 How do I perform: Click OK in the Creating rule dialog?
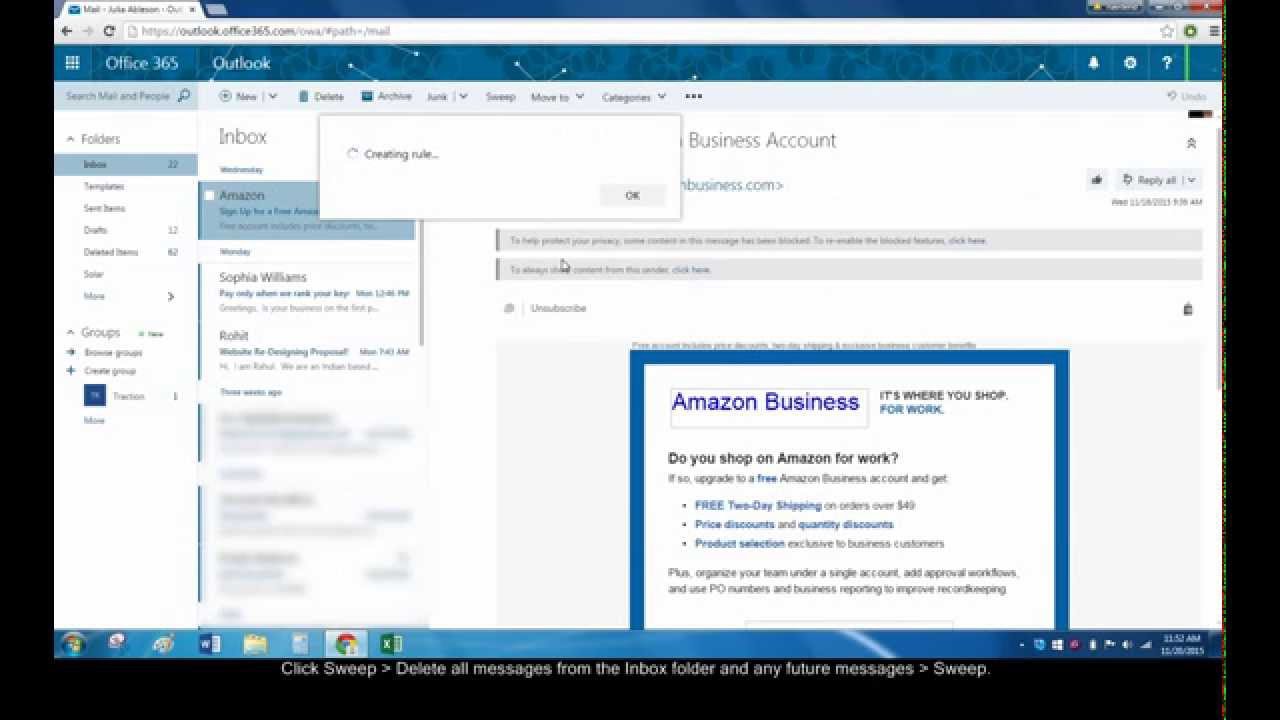click(632, 195)
